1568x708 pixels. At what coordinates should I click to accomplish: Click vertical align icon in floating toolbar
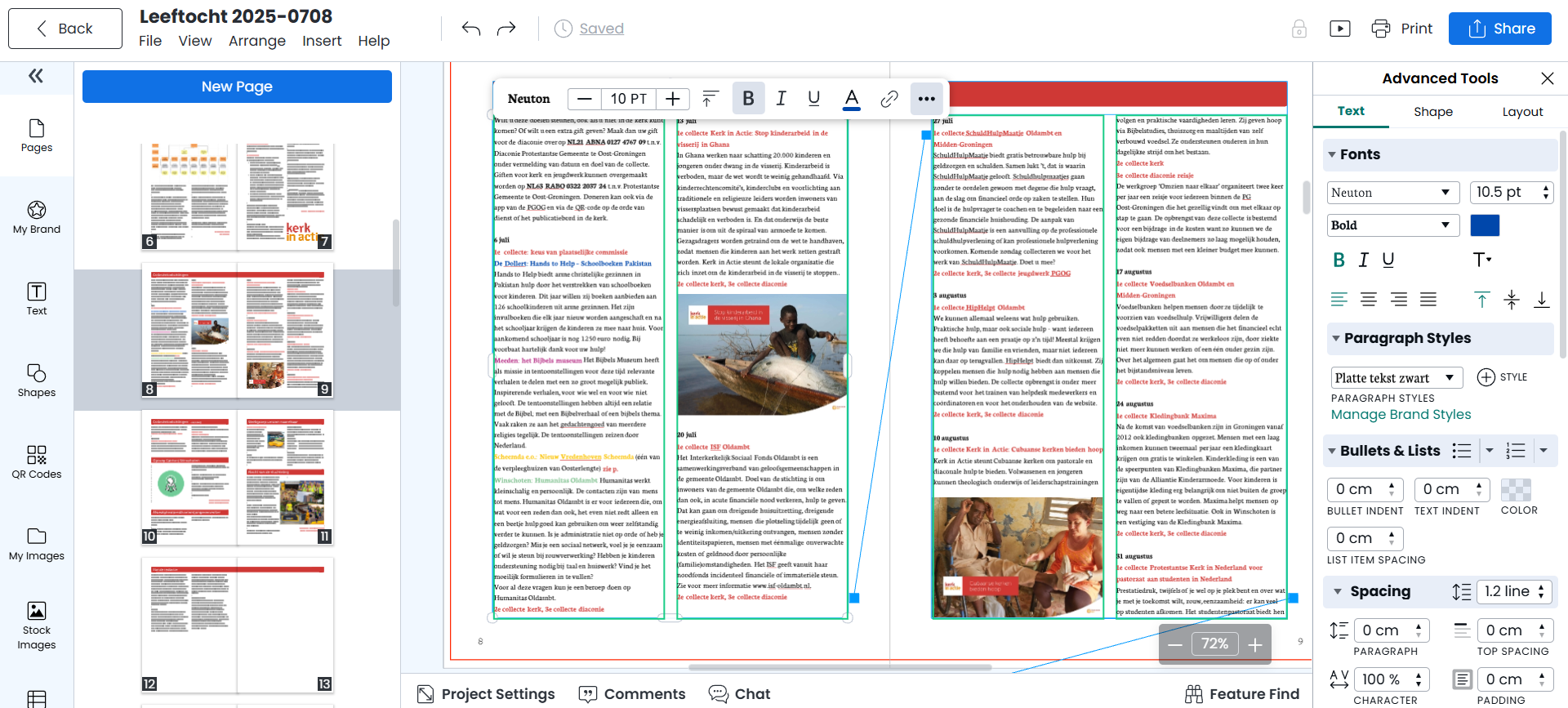710,99
